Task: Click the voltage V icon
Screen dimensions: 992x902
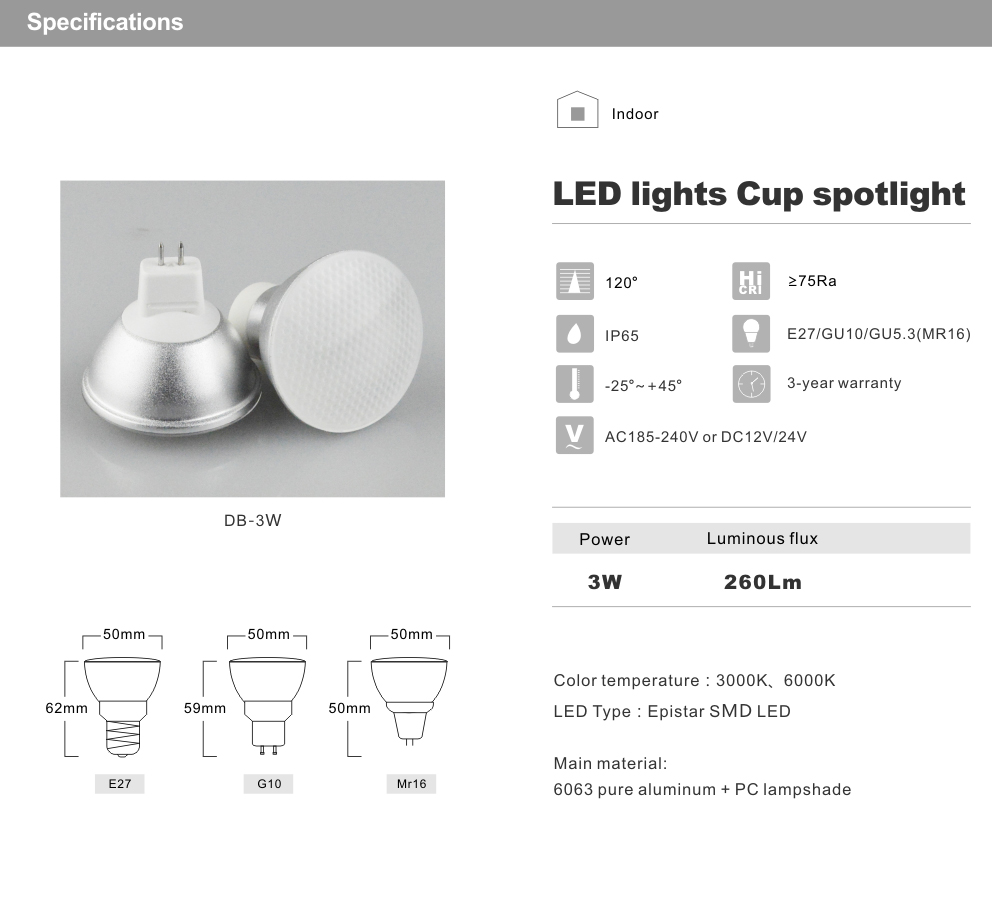Action: 574,435
